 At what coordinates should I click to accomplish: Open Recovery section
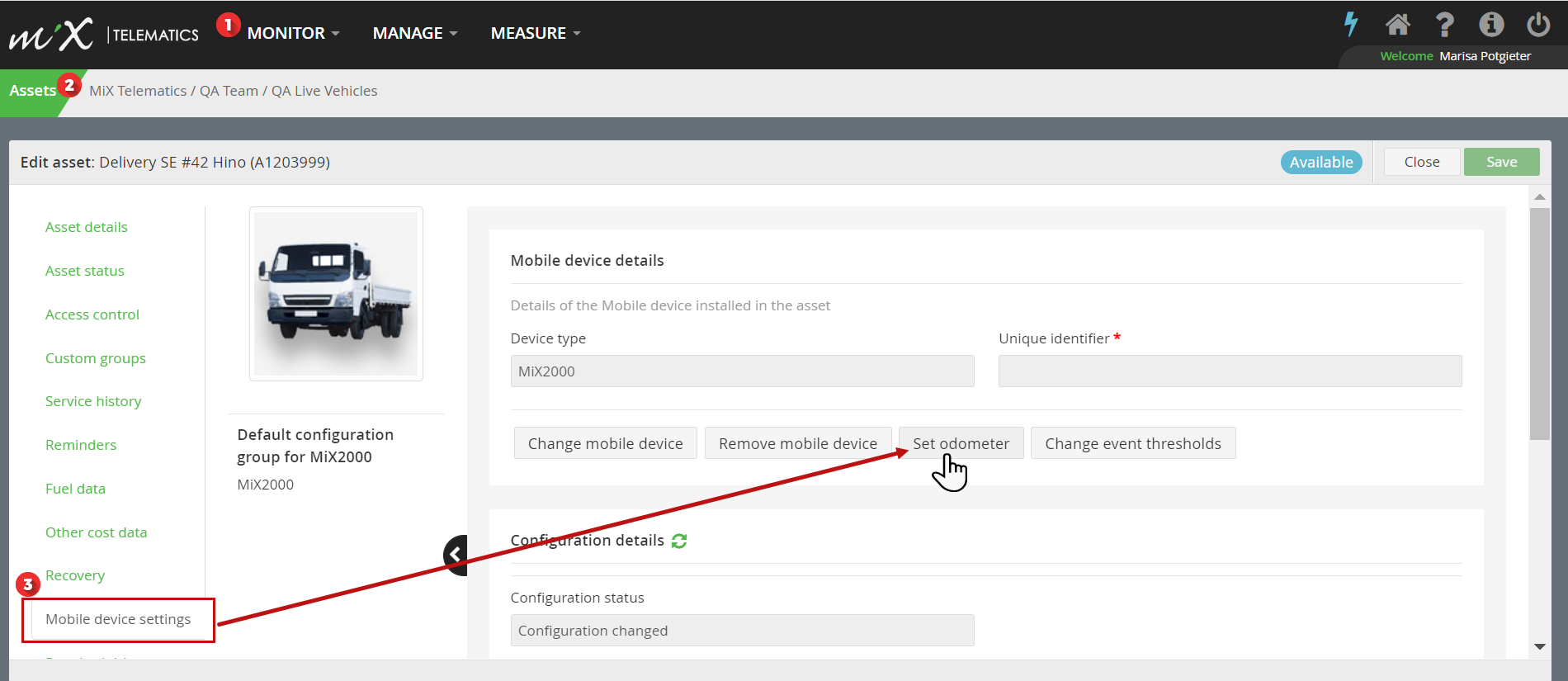tap(75, 575)
